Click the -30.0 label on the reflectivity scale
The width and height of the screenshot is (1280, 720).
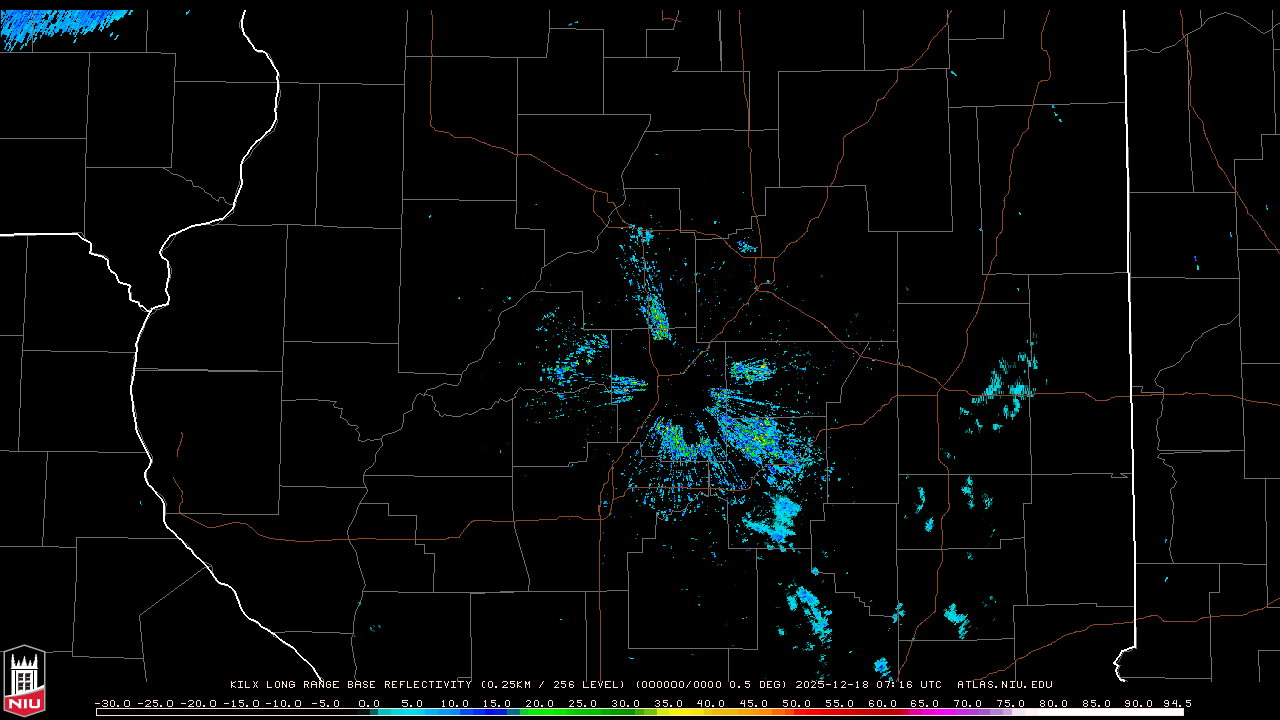click(111, 703)
